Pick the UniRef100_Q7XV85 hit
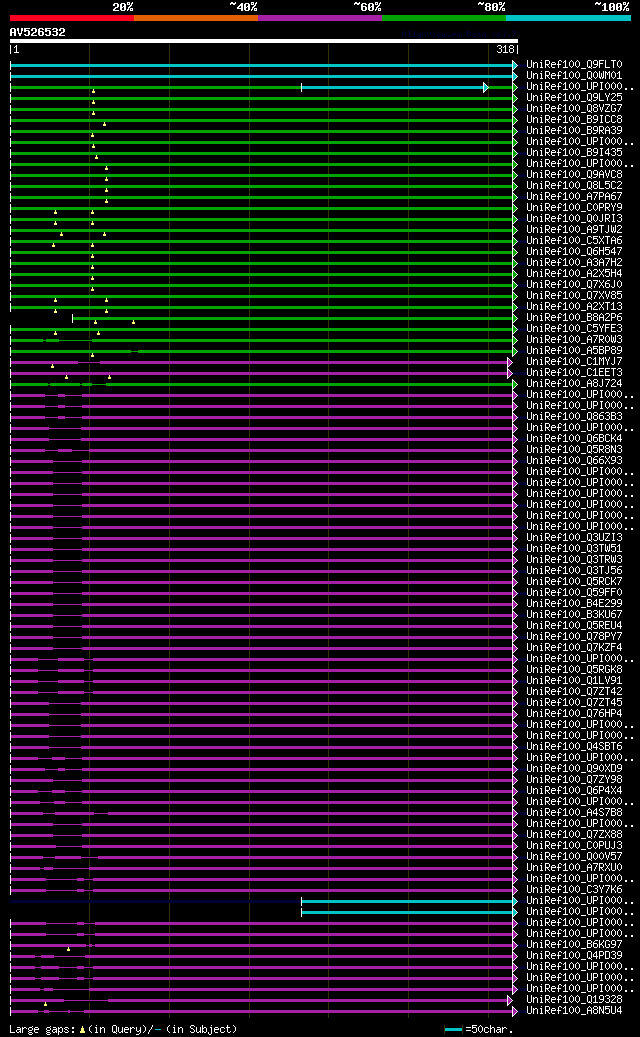 tap(574, 296)
